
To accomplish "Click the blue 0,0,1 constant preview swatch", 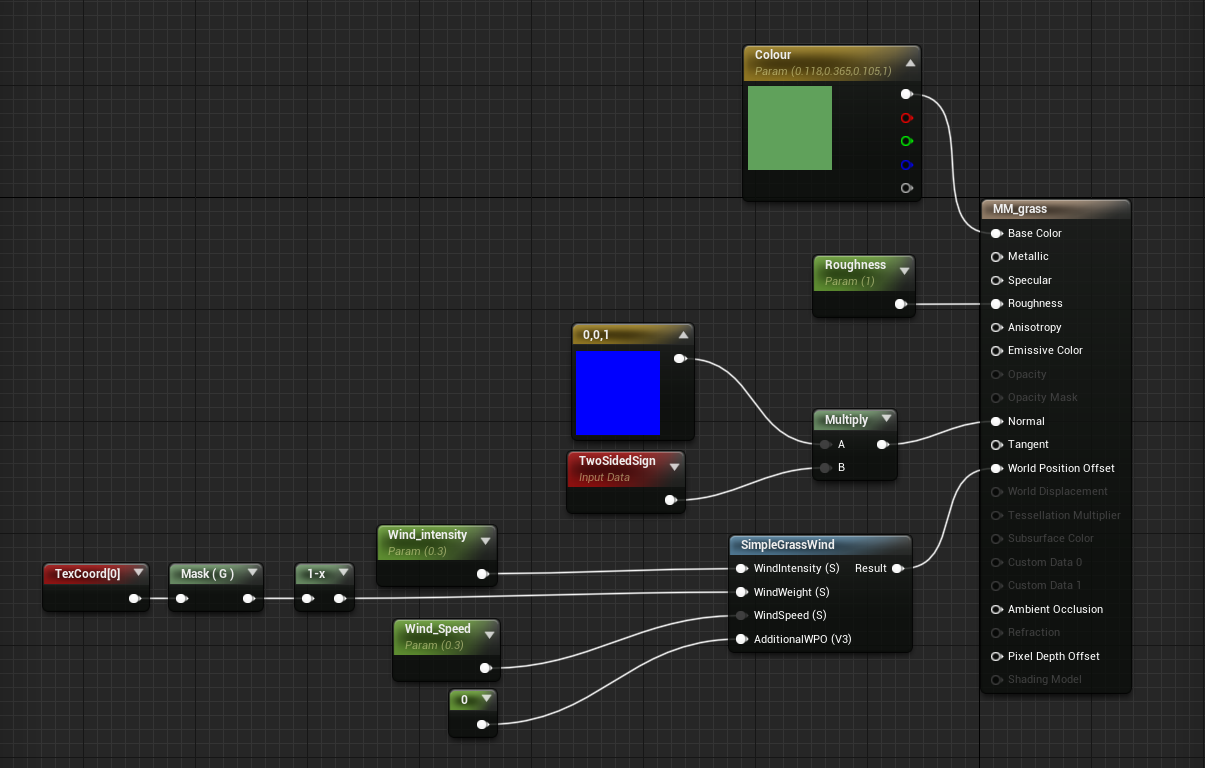I will pos(618,393).
